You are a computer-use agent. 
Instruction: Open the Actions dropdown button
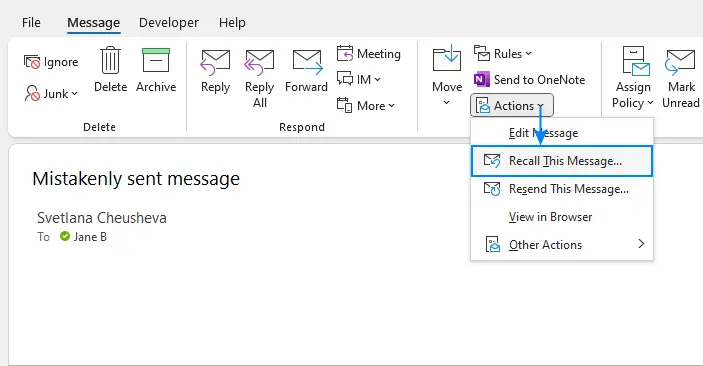tap(512, 105)
